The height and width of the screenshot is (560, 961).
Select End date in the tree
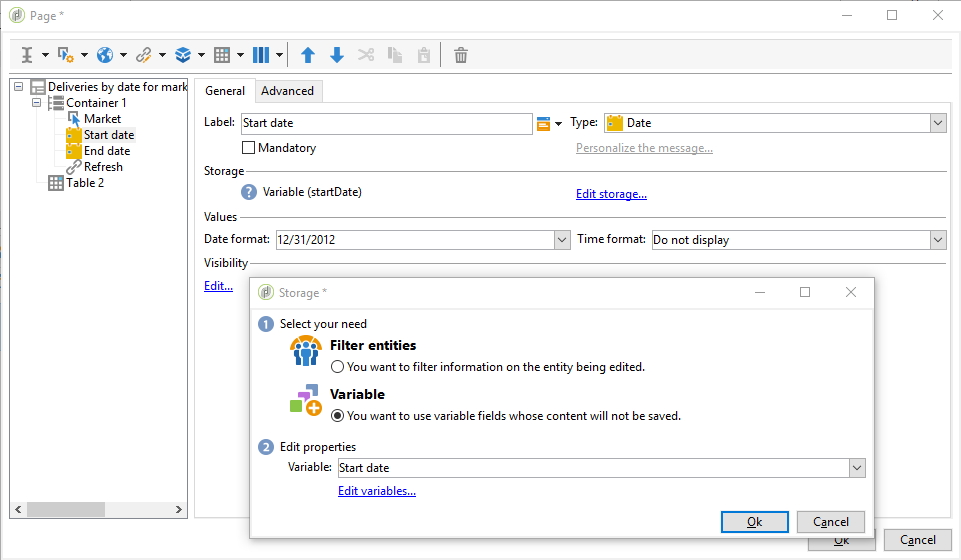[x=106, y=151]
